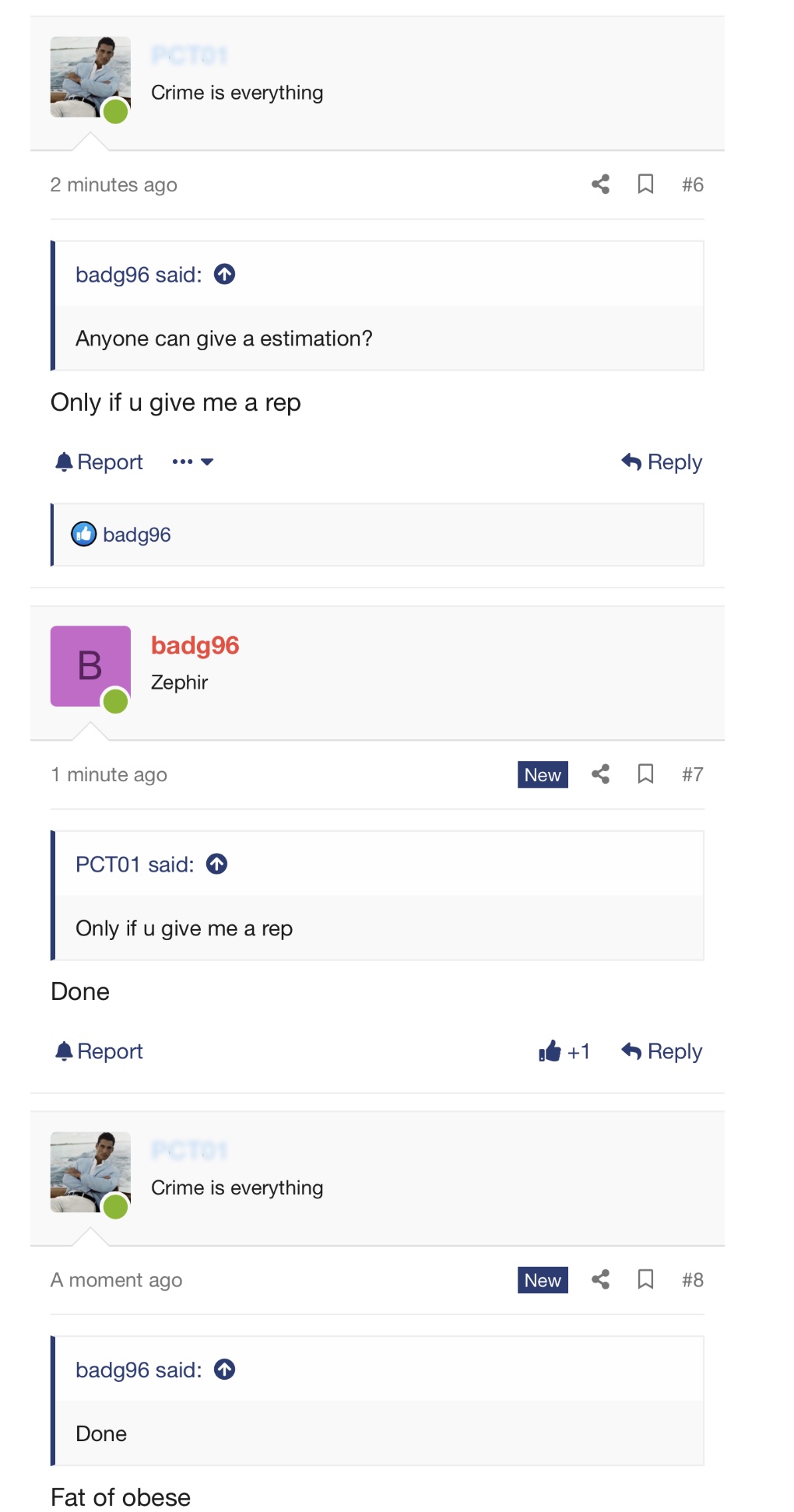Report post #6 with bell icon

(x=99, y=462)
